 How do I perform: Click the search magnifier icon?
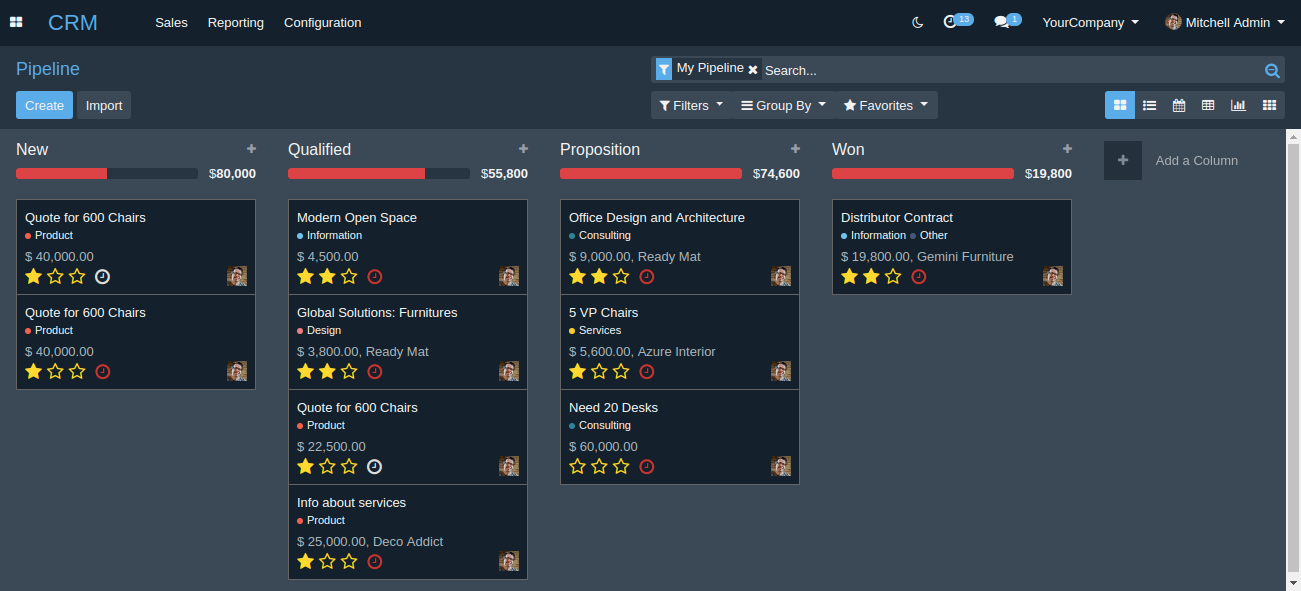coord(1272,70)
